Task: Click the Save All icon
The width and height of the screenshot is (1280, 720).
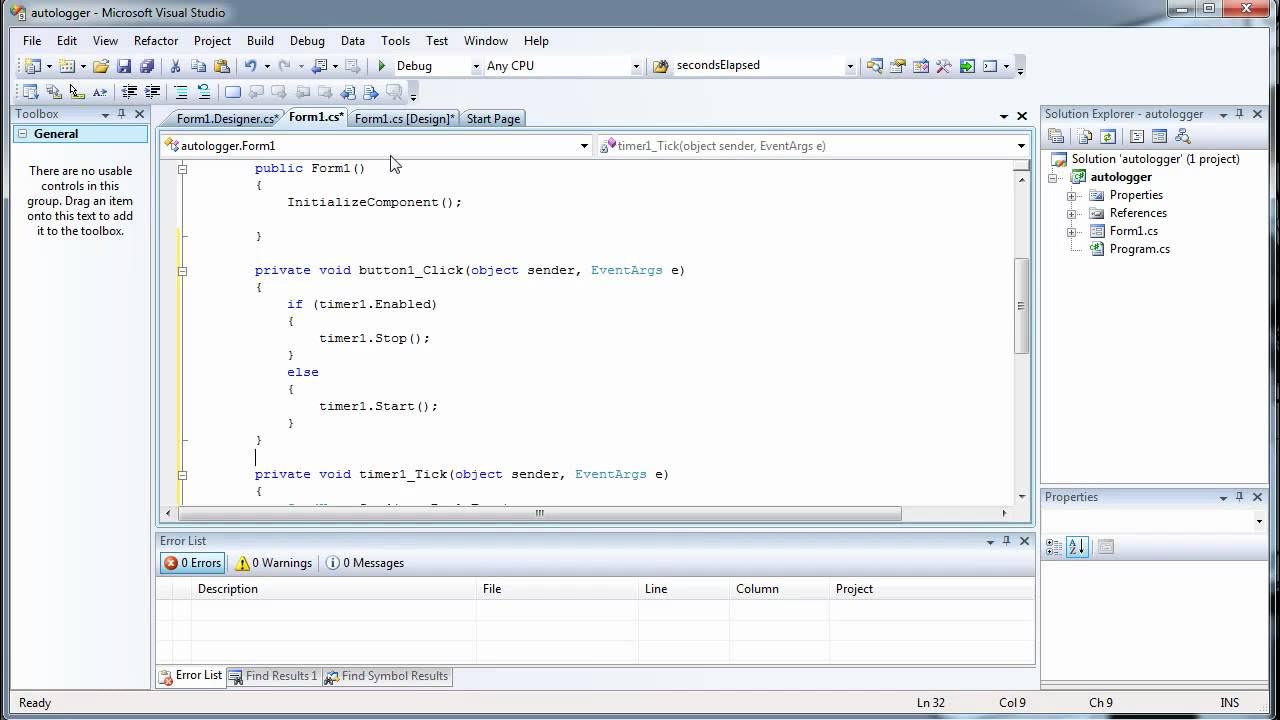Action: point(147,66)
